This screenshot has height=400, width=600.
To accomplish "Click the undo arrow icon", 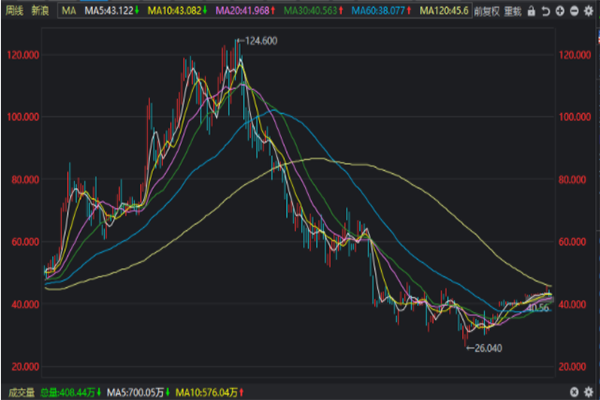I will pos(546,11).
